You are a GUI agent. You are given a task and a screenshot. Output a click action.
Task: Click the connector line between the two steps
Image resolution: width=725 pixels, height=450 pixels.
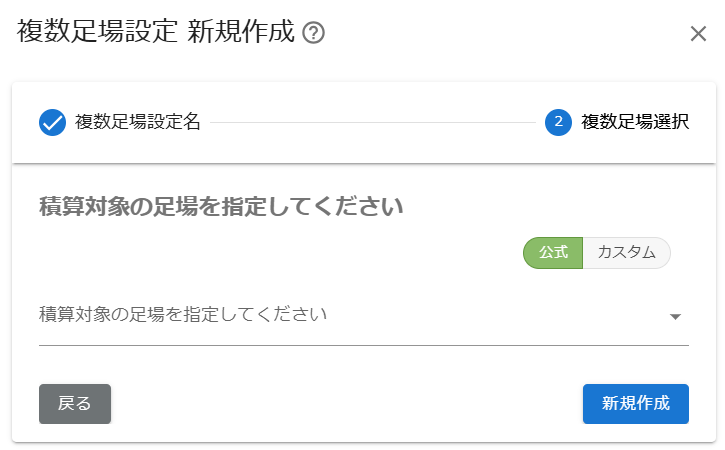(373, 123)
